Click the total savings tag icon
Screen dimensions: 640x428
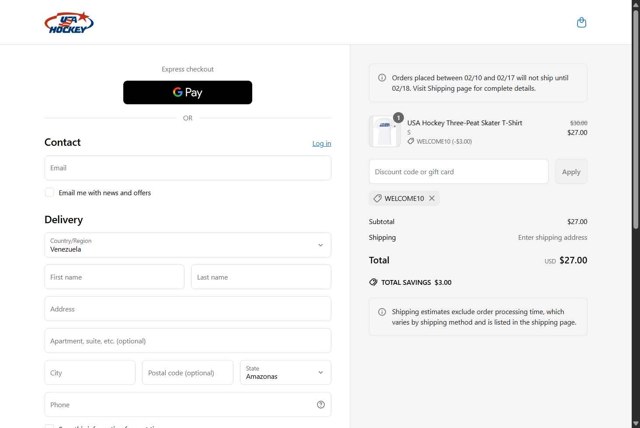point(373,282)
